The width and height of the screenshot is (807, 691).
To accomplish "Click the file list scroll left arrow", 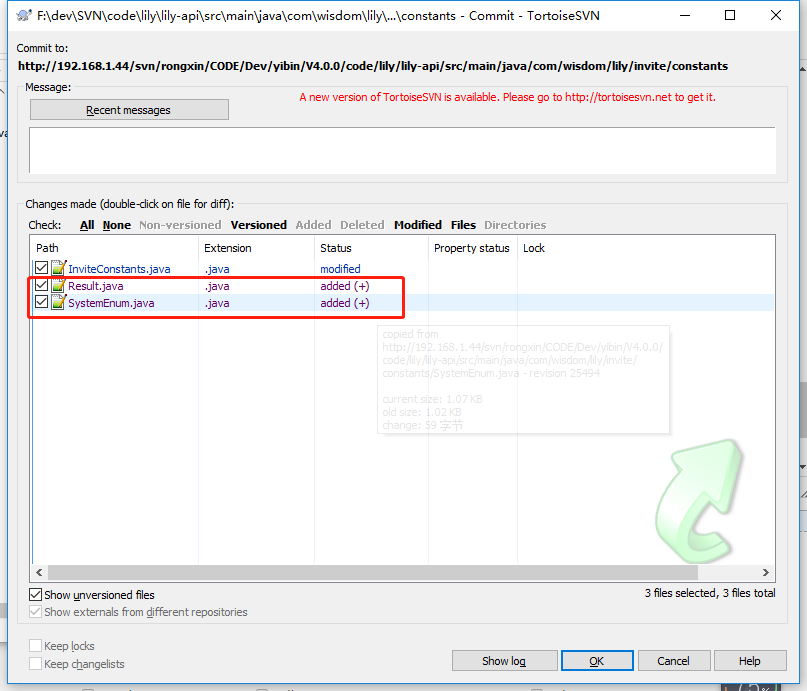I will click(40, 572).
